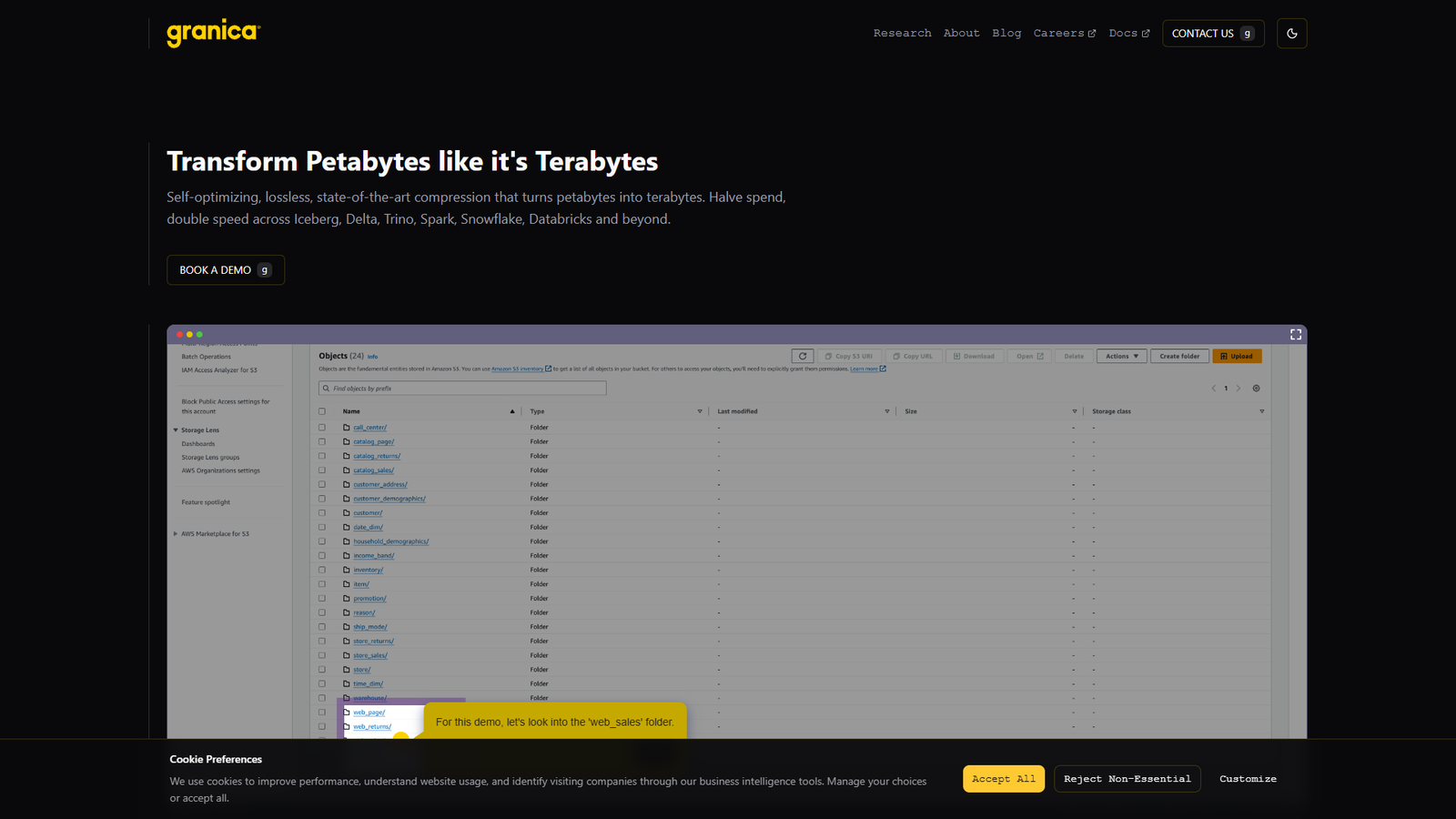Click the folder icon beside catalog_page/

[x=347, y=442]
